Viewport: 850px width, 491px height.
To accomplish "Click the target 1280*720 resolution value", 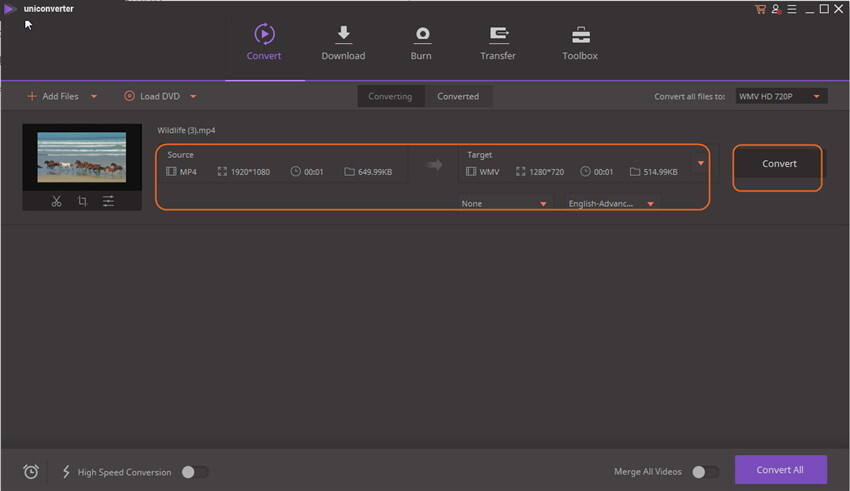I will [x=546, y=172].
